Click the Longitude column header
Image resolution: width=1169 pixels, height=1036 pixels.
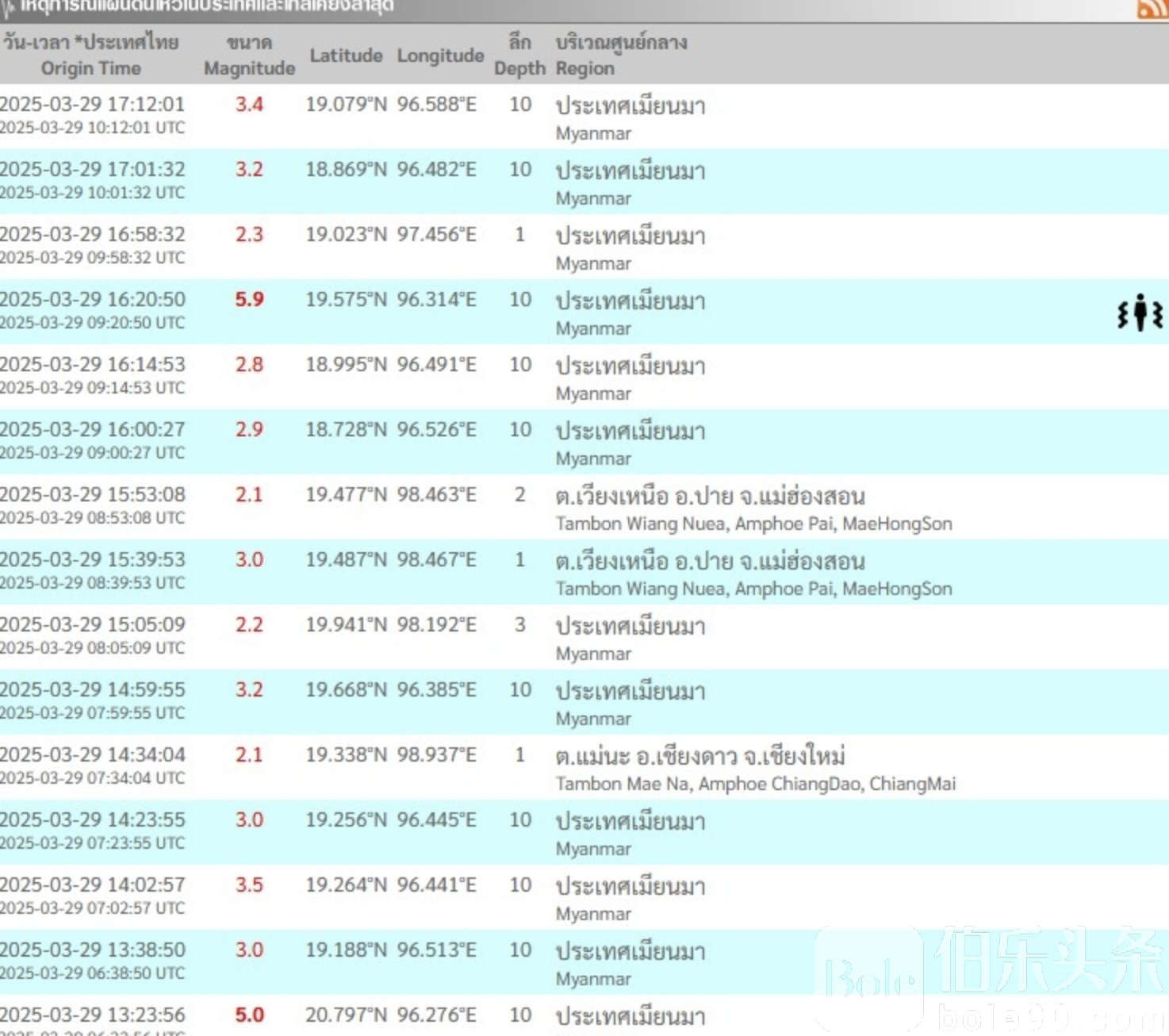click(x=440, y=56)
